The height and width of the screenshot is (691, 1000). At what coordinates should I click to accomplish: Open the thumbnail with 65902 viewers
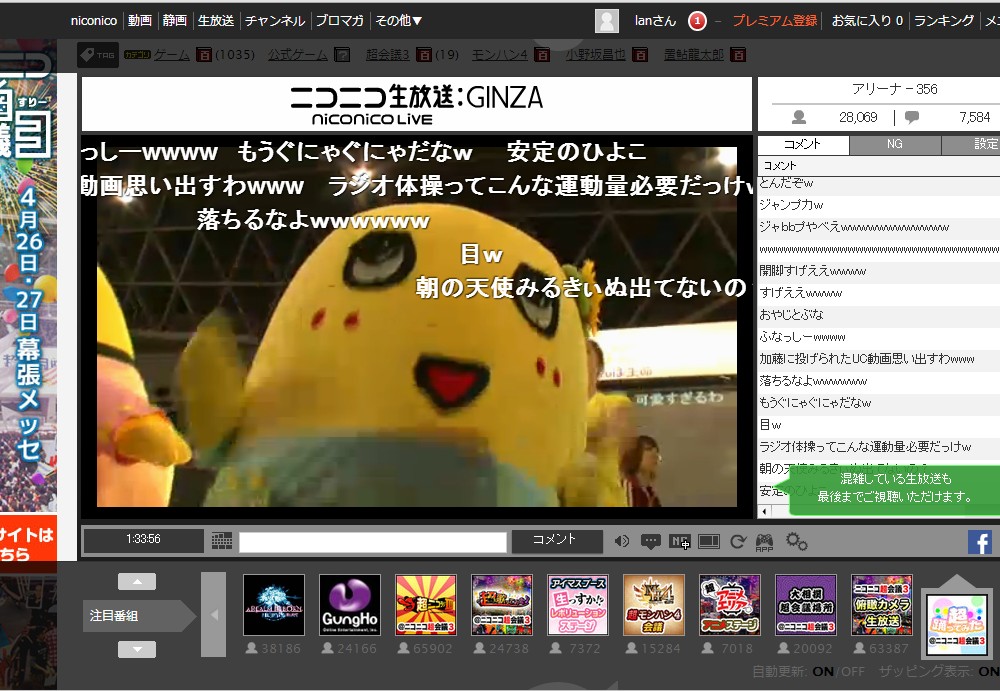(x=426, y=605)
